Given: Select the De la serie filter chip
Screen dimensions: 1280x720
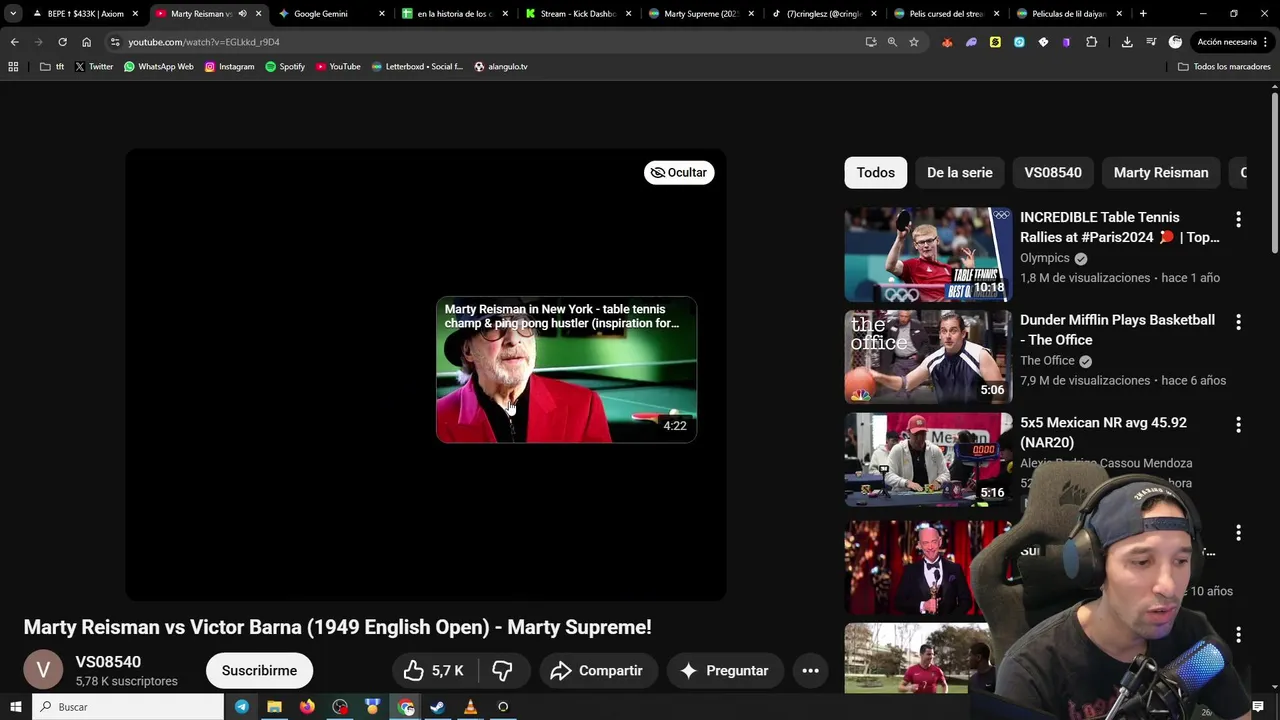Looking at the screenshot, I should tap(959, 173).
